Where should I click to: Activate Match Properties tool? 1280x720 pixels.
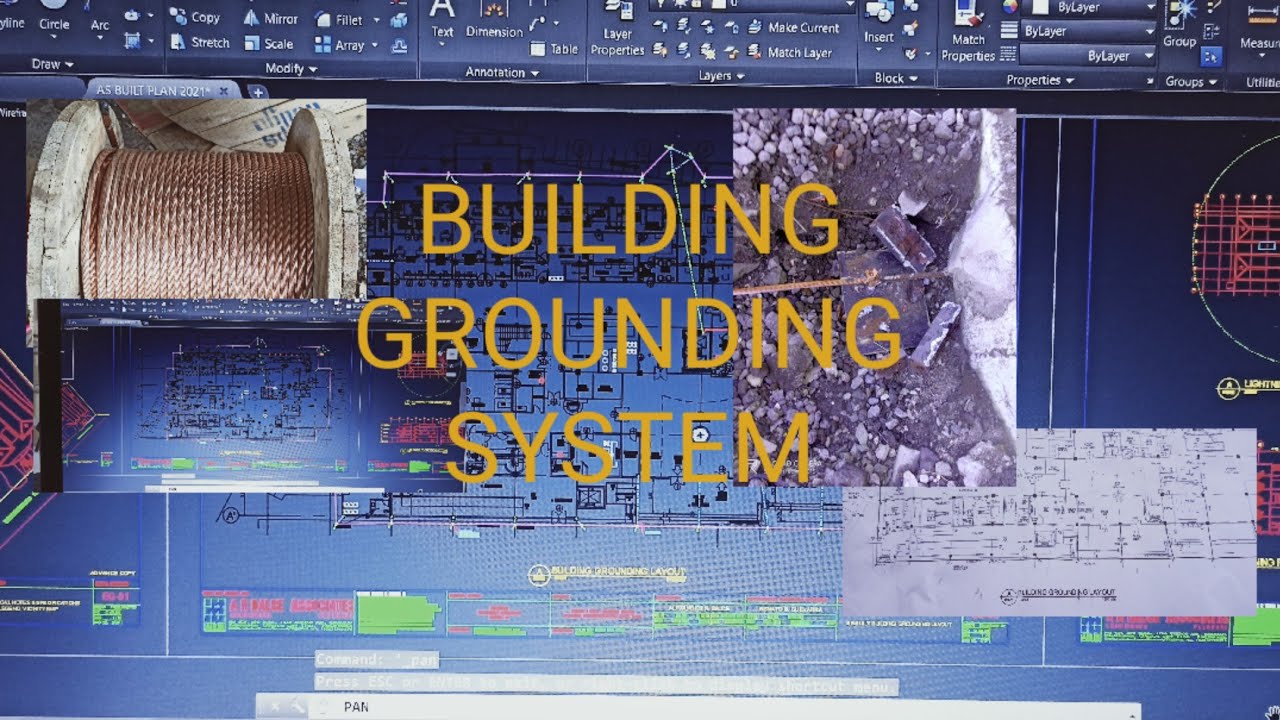coord(968,32)
